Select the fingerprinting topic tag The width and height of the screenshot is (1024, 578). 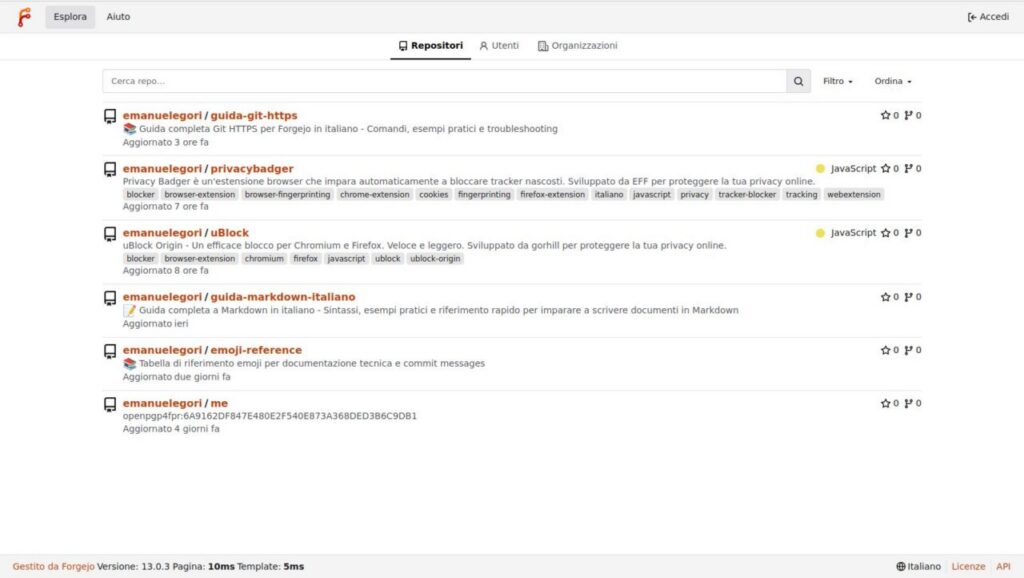[484, 195]
